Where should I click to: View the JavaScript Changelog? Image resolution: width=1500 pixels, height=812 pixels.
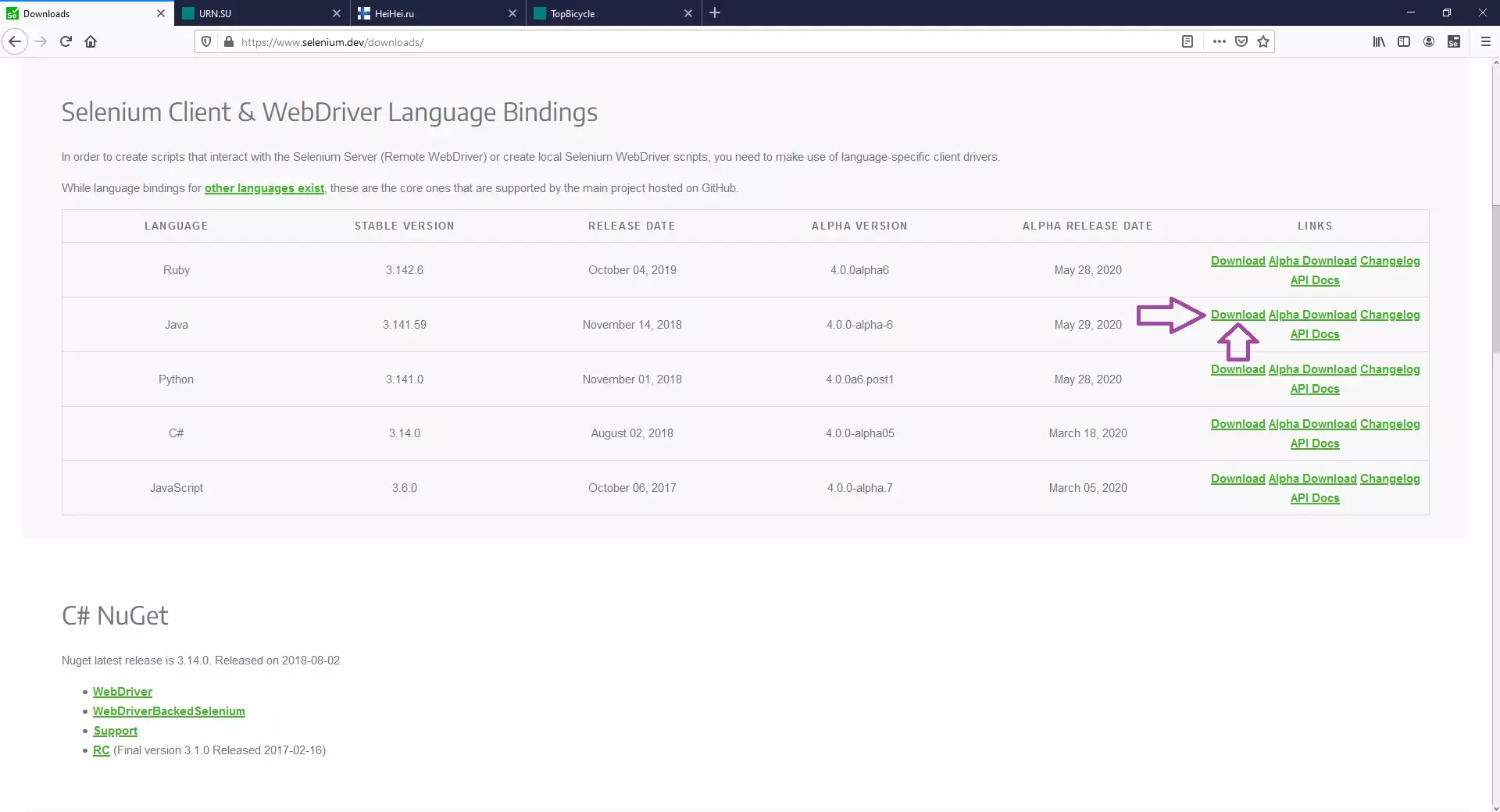click(1390, 479)
